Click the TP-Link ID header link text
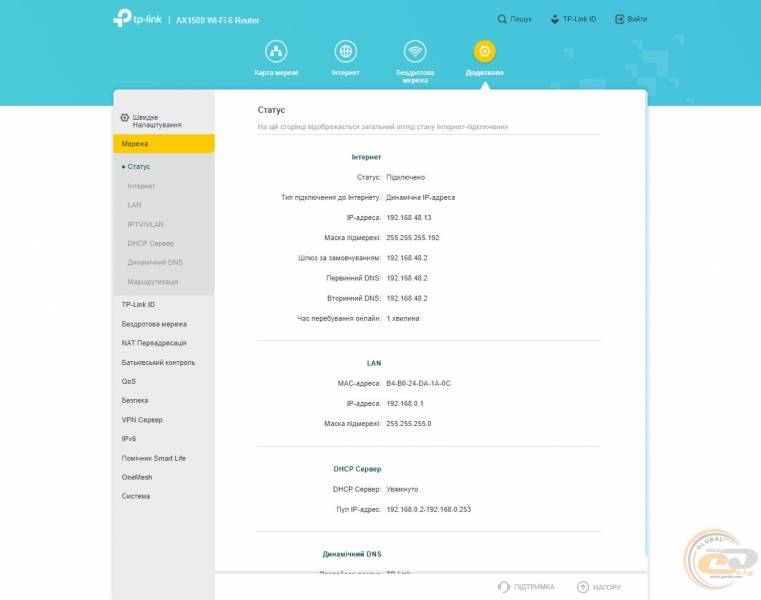 pyautogui.click(x=579, y=19)
